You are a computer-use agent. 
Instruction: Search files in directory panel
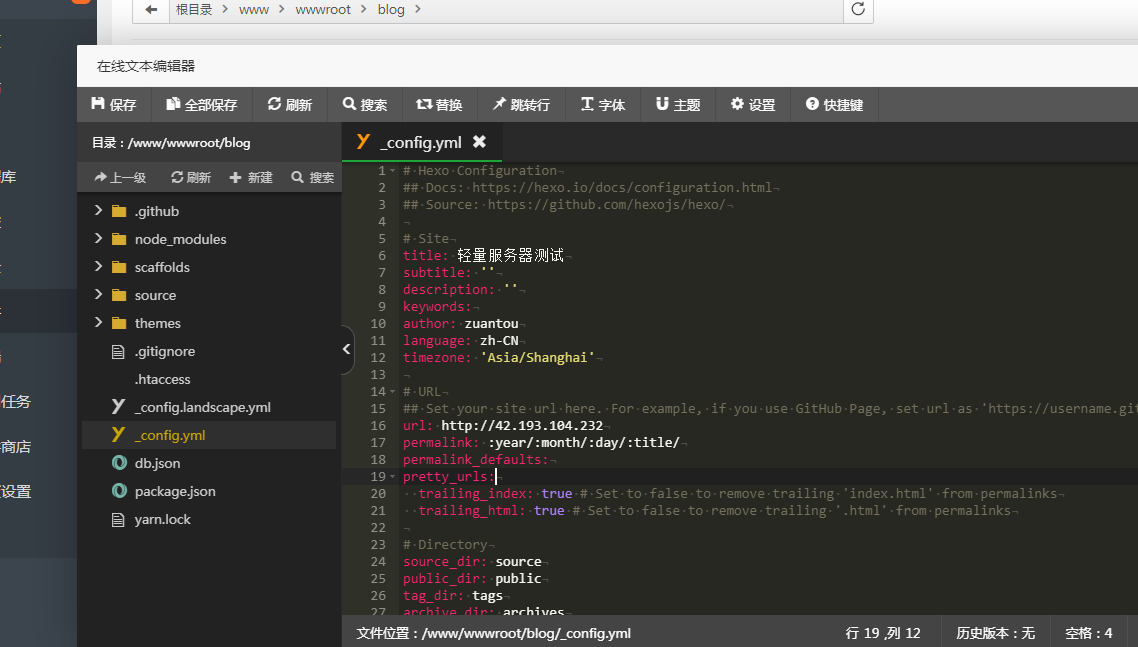(x=313, y=177)
